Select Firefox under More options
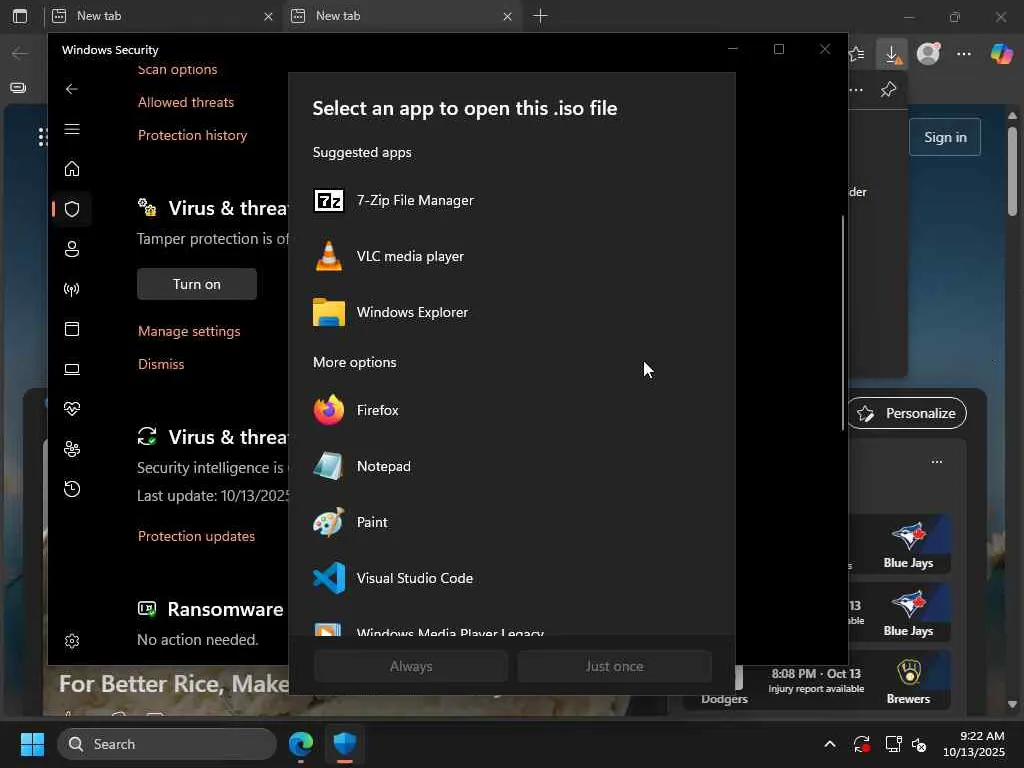Image resolution: width=1024 pixels, height=768 pixels. 511,410
